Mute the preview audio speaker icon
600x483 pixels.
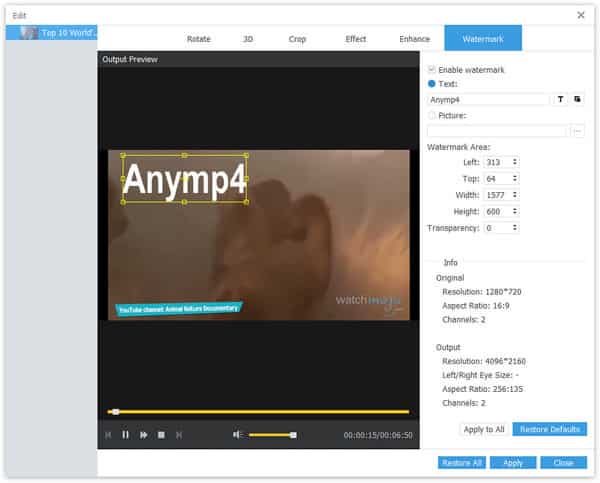tap(237, 434)
